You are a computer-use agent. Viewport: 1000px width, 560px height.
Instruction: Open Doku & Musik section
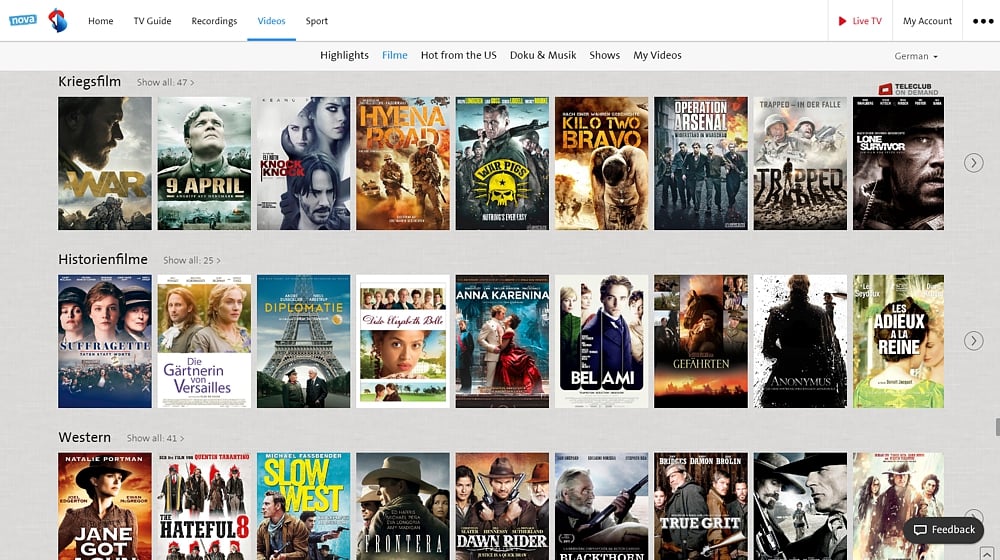543,55
